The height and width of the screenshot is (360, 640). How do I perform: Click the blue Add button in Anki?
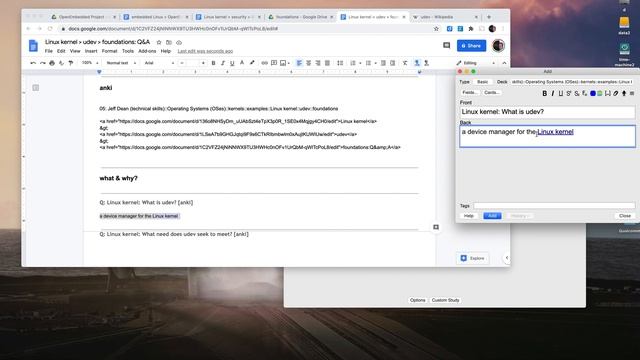(492, 216)
